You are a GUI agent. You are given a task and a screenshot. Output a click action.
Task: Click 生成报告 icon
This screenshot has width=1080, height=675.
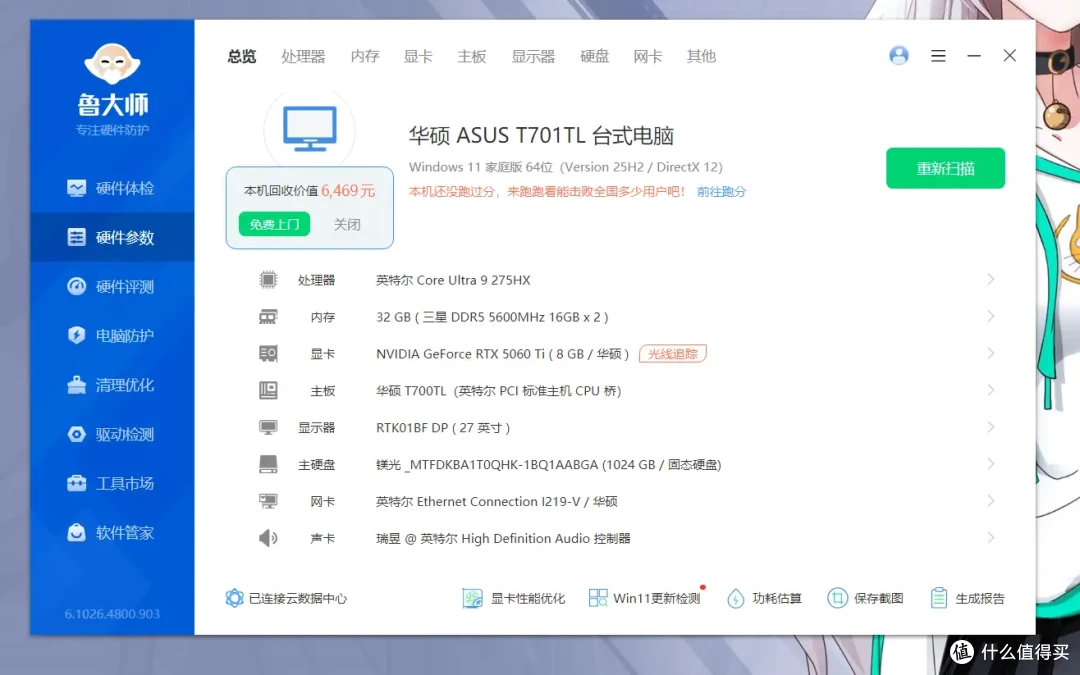939,598
